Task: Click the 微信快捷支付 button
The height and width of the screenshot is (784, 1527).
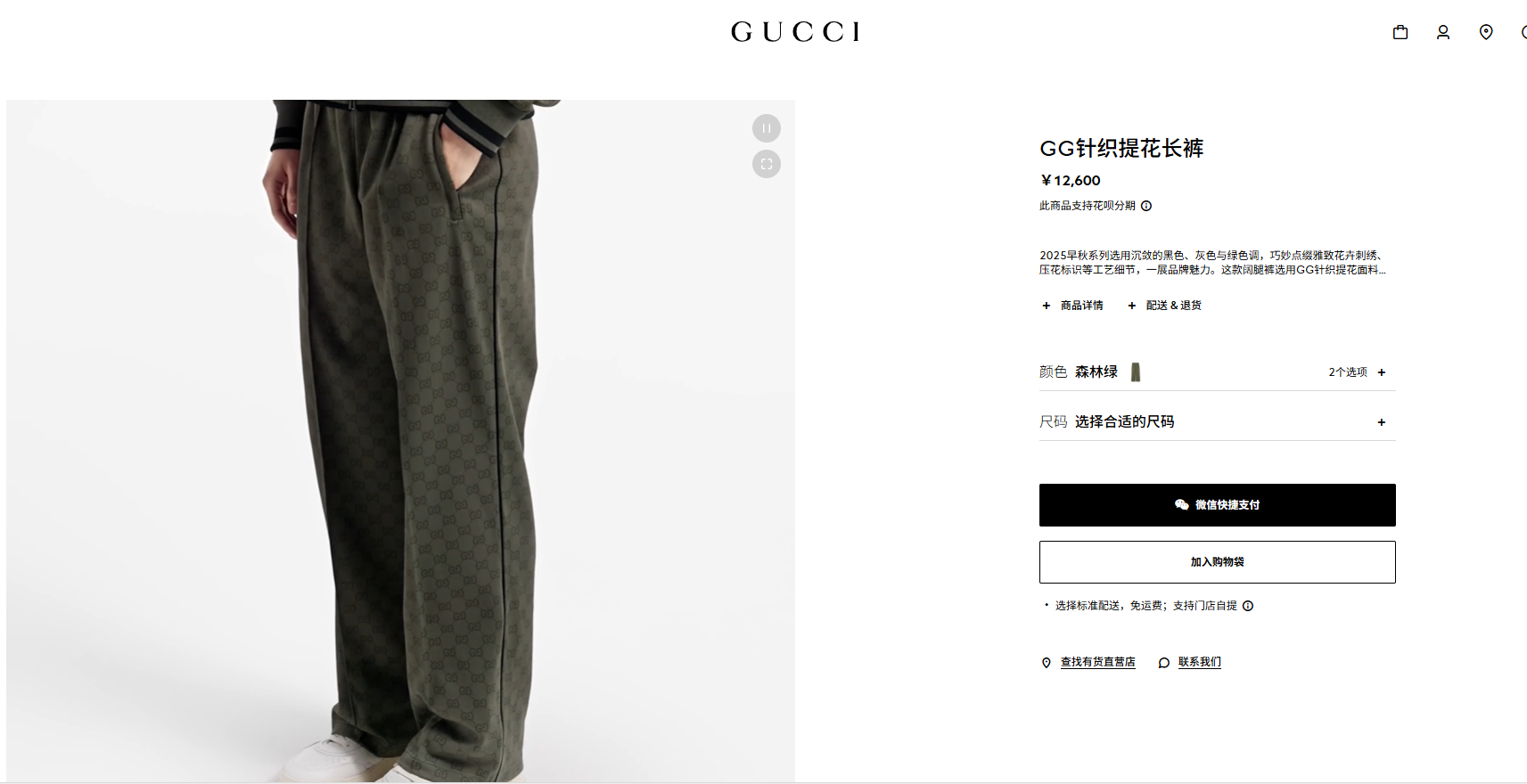Action: coord(1218,505)
